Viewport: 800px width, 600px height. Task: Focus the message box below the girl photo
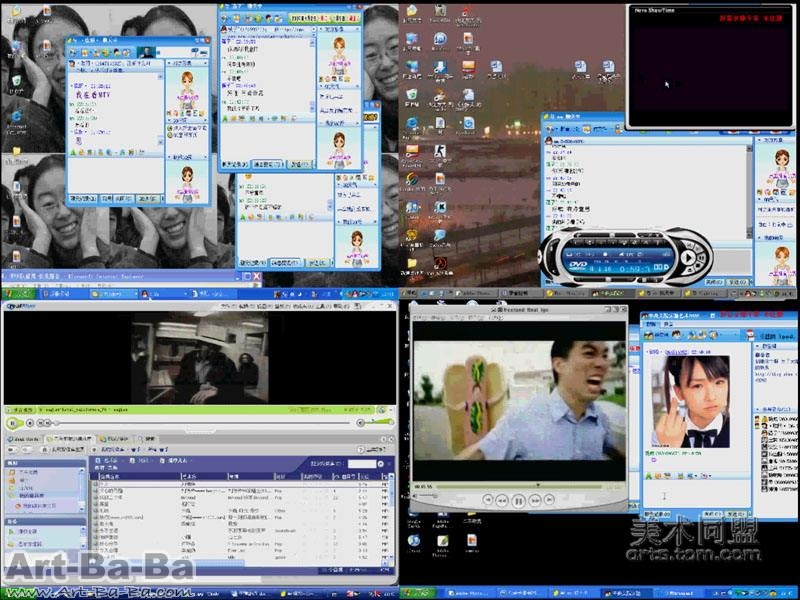(695, 495)
